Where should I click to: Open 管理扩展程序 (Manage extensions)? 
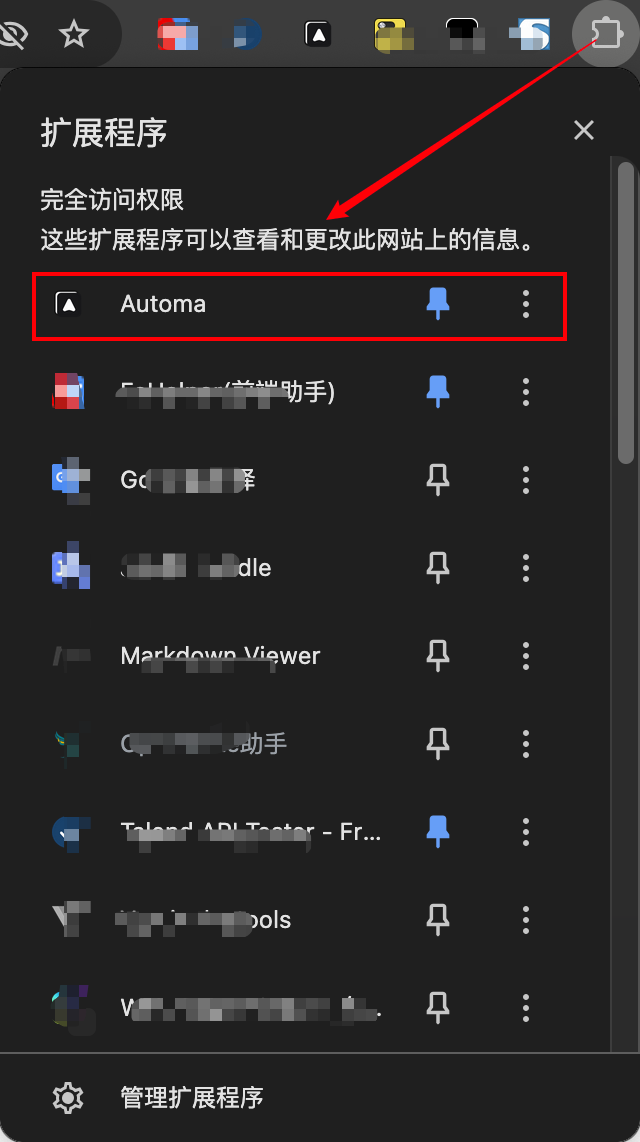point(192,1097)
